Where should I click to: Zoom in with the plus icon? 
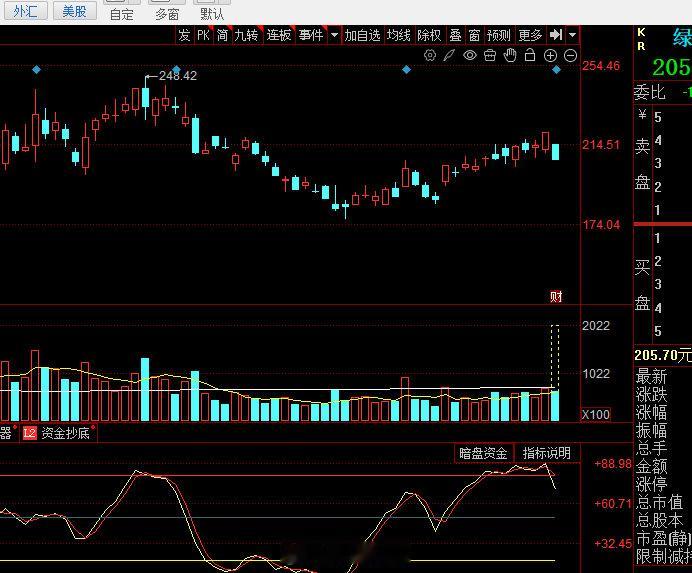(550, 56)
